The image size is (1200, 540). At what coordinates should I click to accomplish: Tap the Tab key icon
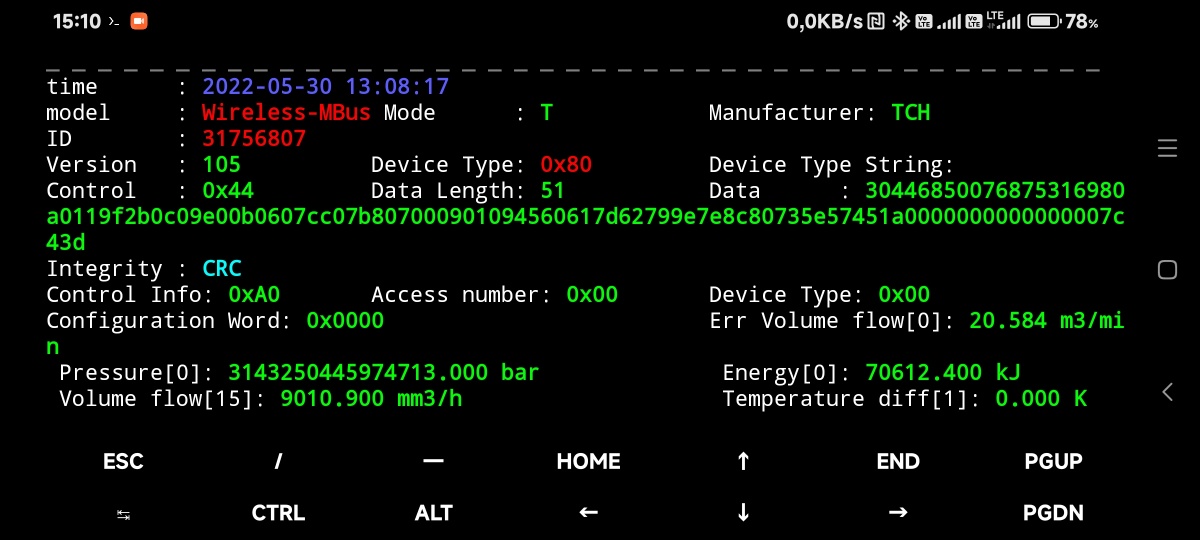[x=123, y=513]
